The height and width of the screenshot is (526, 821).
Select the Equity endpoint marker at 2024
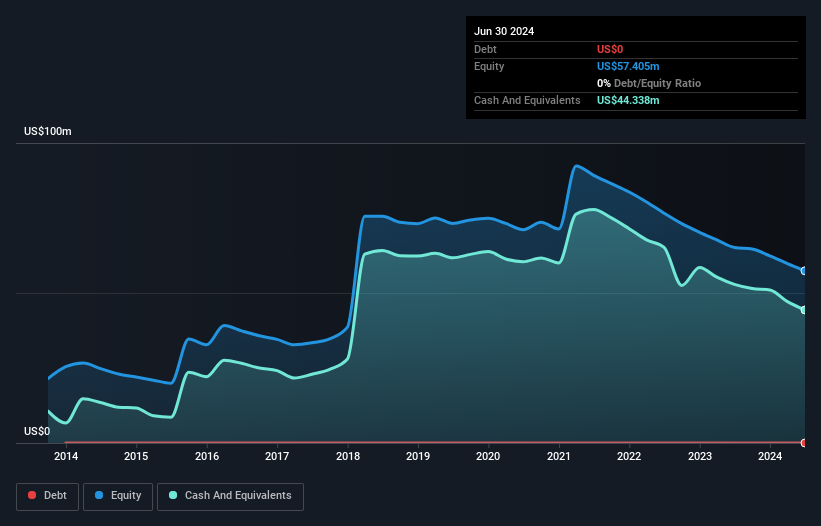[804, 271]
